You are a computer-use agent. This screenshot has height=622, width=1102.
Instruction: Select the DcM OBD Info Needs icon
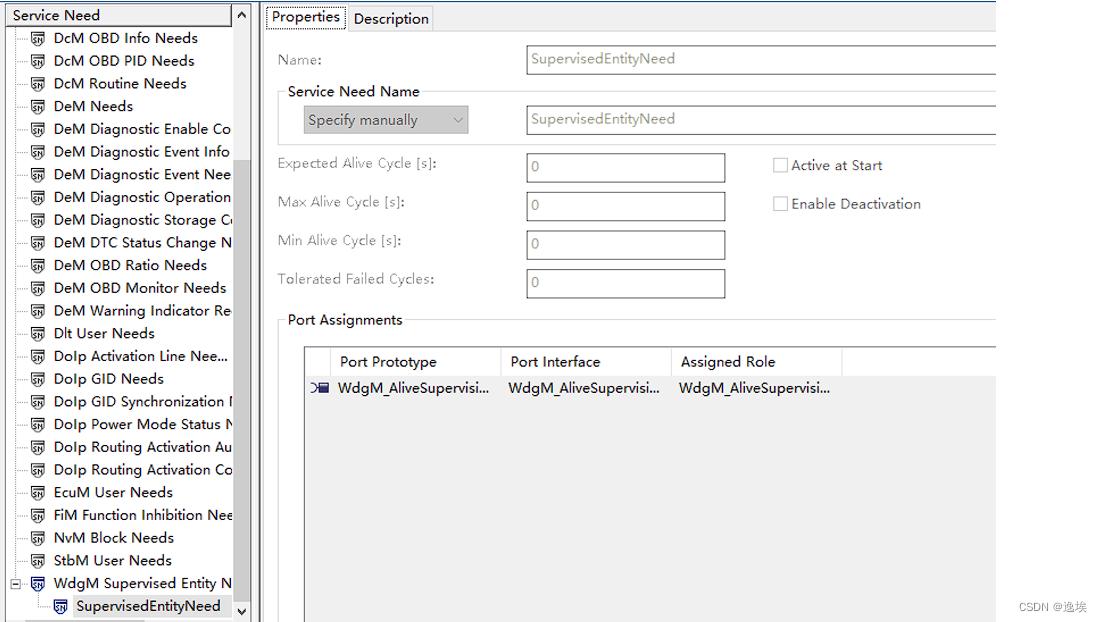pos(37,37)
